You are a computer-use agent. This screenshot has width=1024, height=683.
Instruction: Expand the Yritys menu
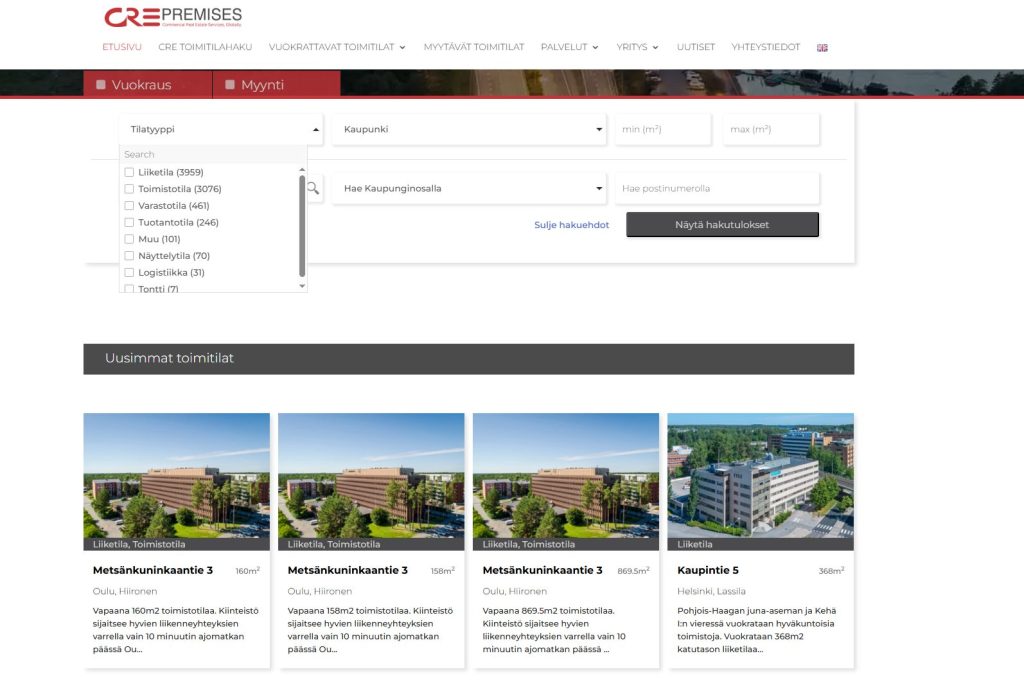(x=637, y=47)
